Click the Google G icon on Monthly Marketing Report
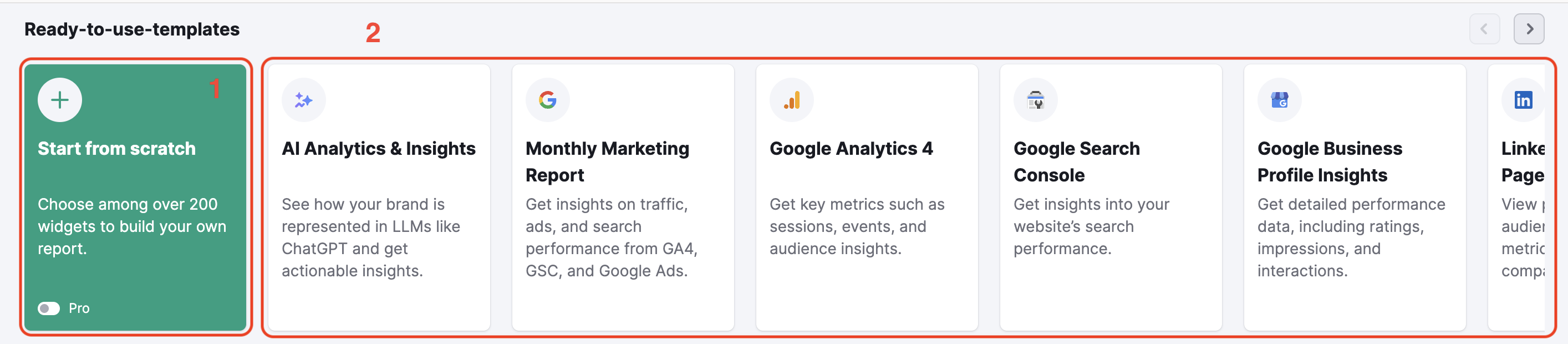Image resolution: width=1568 pixels, height=344 pixels. click(548, 99)
